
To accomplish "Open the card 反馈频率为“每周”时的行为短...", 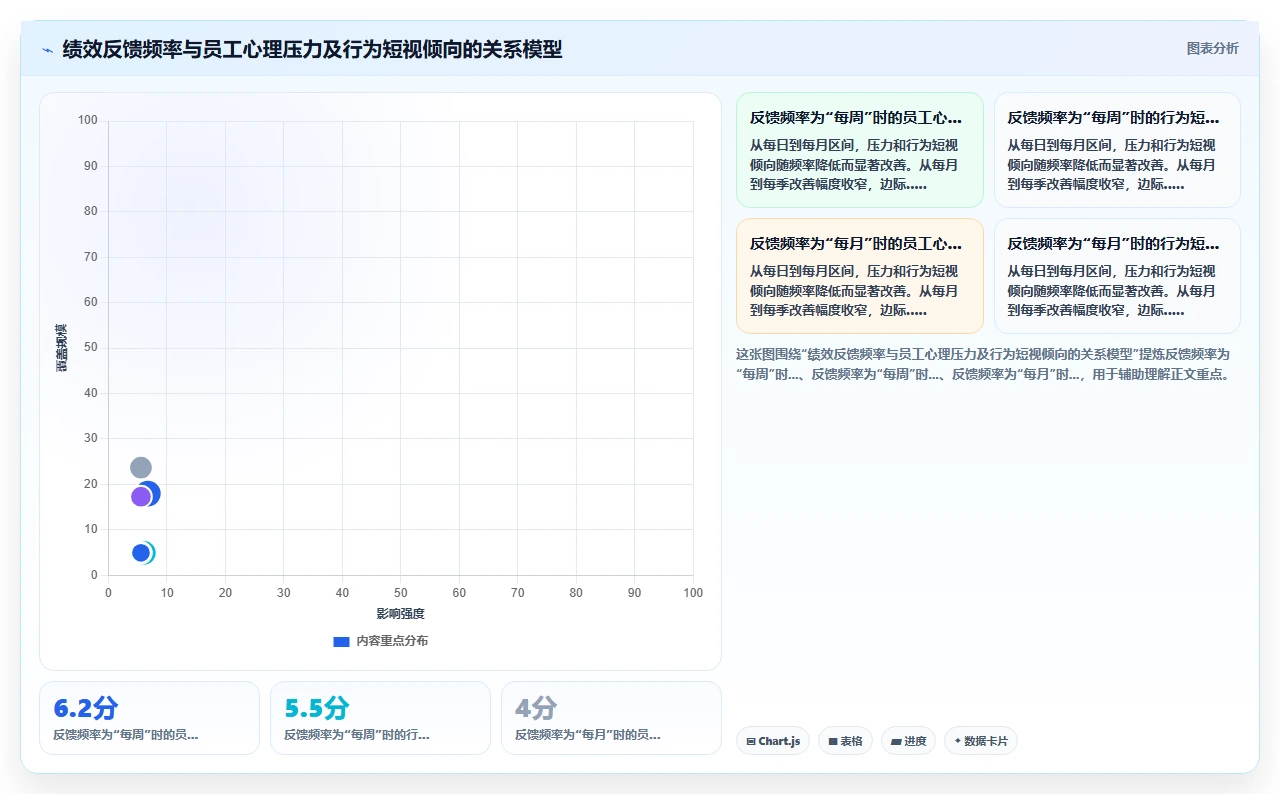I will 1117,150.
